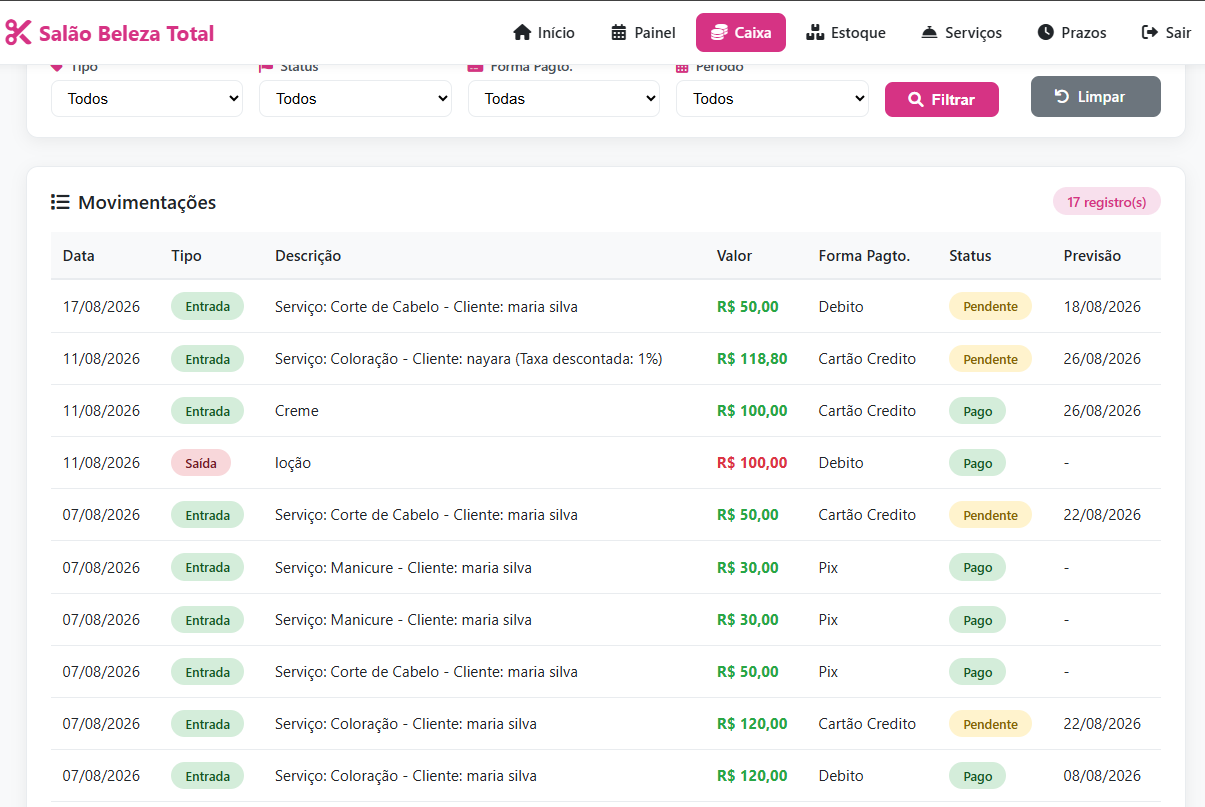Click the Coloração nayara description text
Screen dimensions: 1205x807
469,359
